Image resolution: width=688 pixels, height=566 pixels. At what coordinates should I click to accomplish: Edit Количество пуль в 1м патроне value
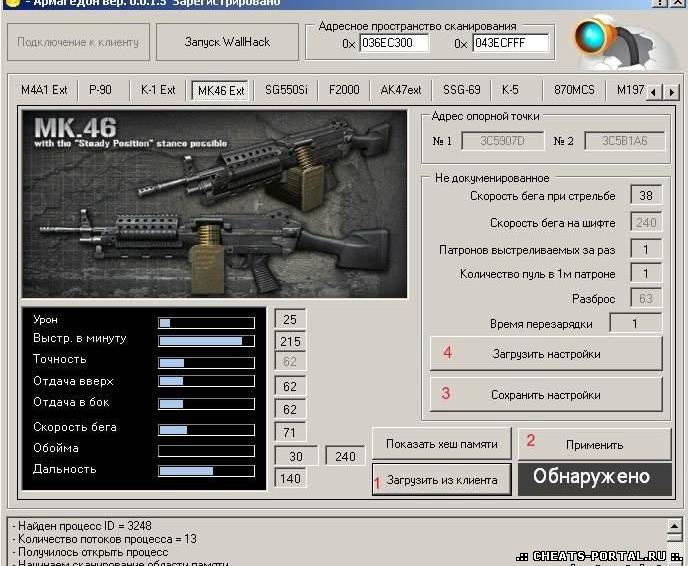click(x=646, y=273)
